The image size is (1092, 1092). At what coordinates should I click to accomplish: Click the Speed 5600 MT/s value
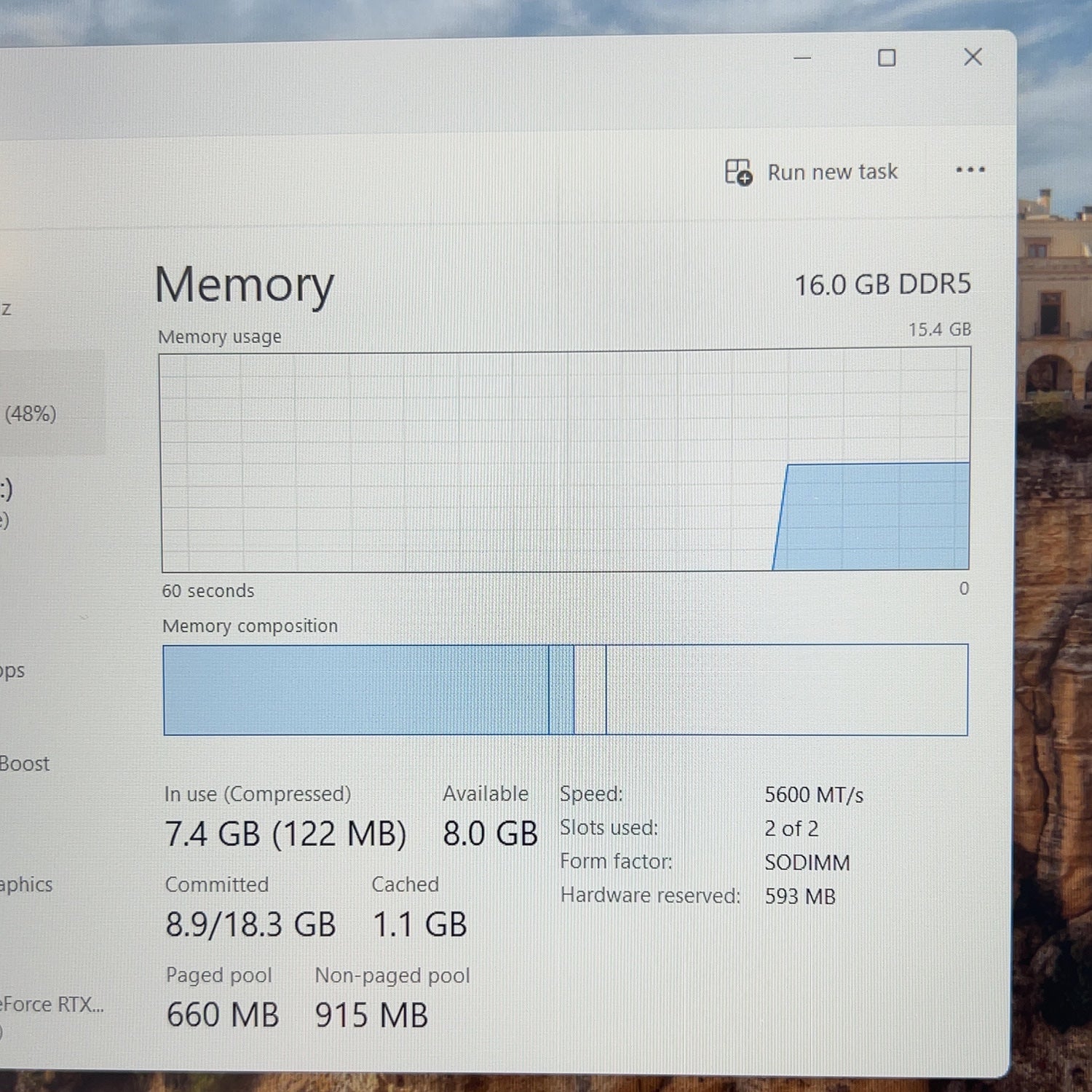[814, 795]
